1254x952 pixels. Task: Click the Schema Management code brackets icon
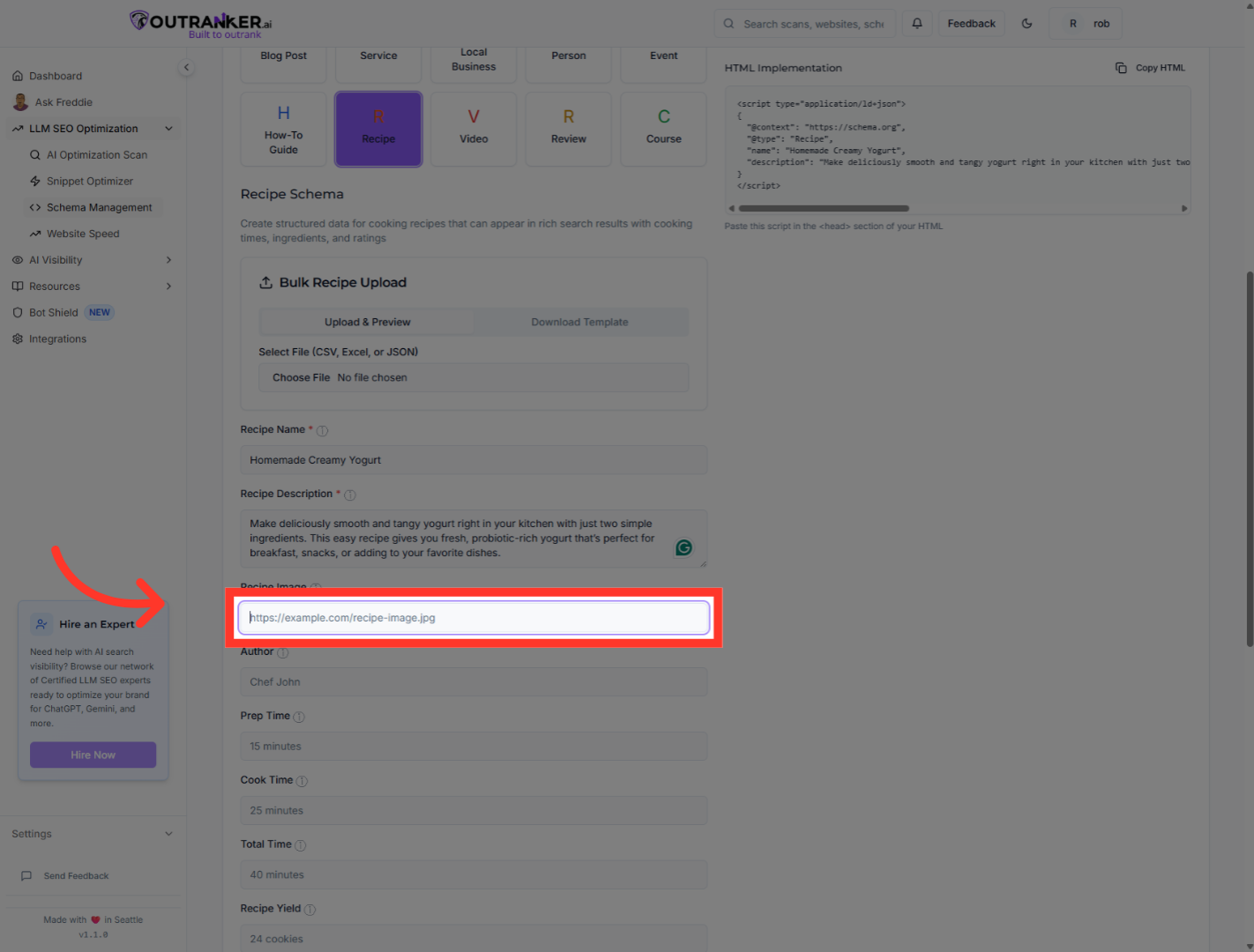[35, 208]
